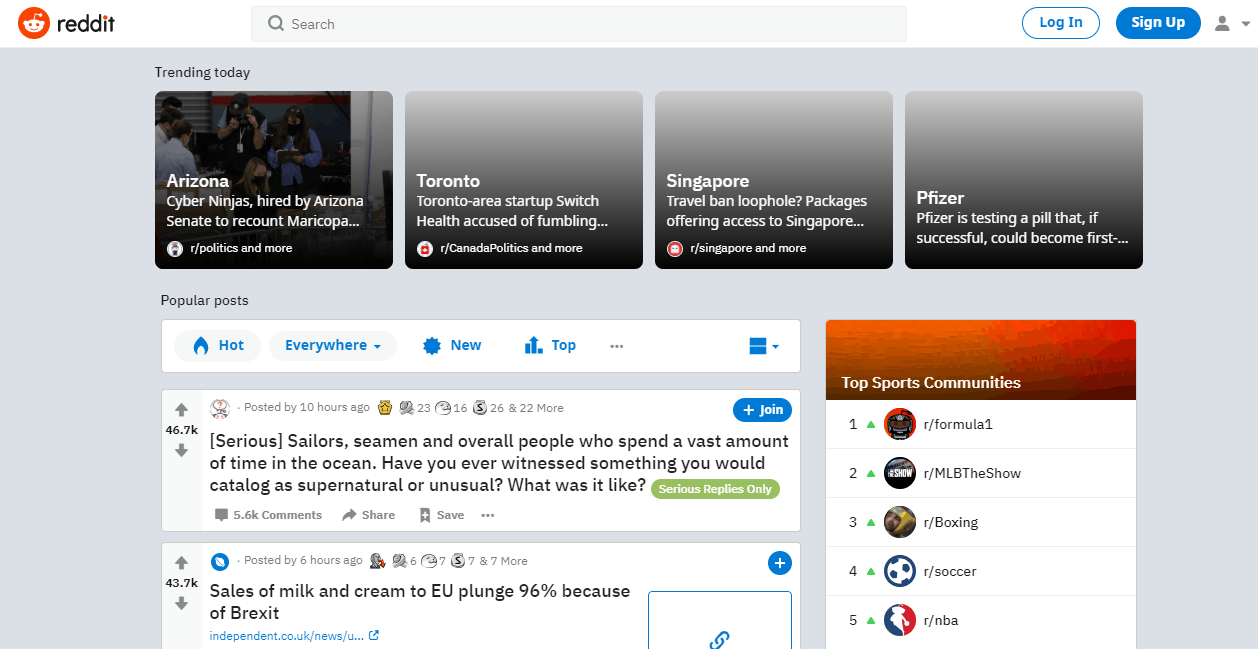Open the Toronto trending card
Viewport: 1258px width, 649px height.
524,180
